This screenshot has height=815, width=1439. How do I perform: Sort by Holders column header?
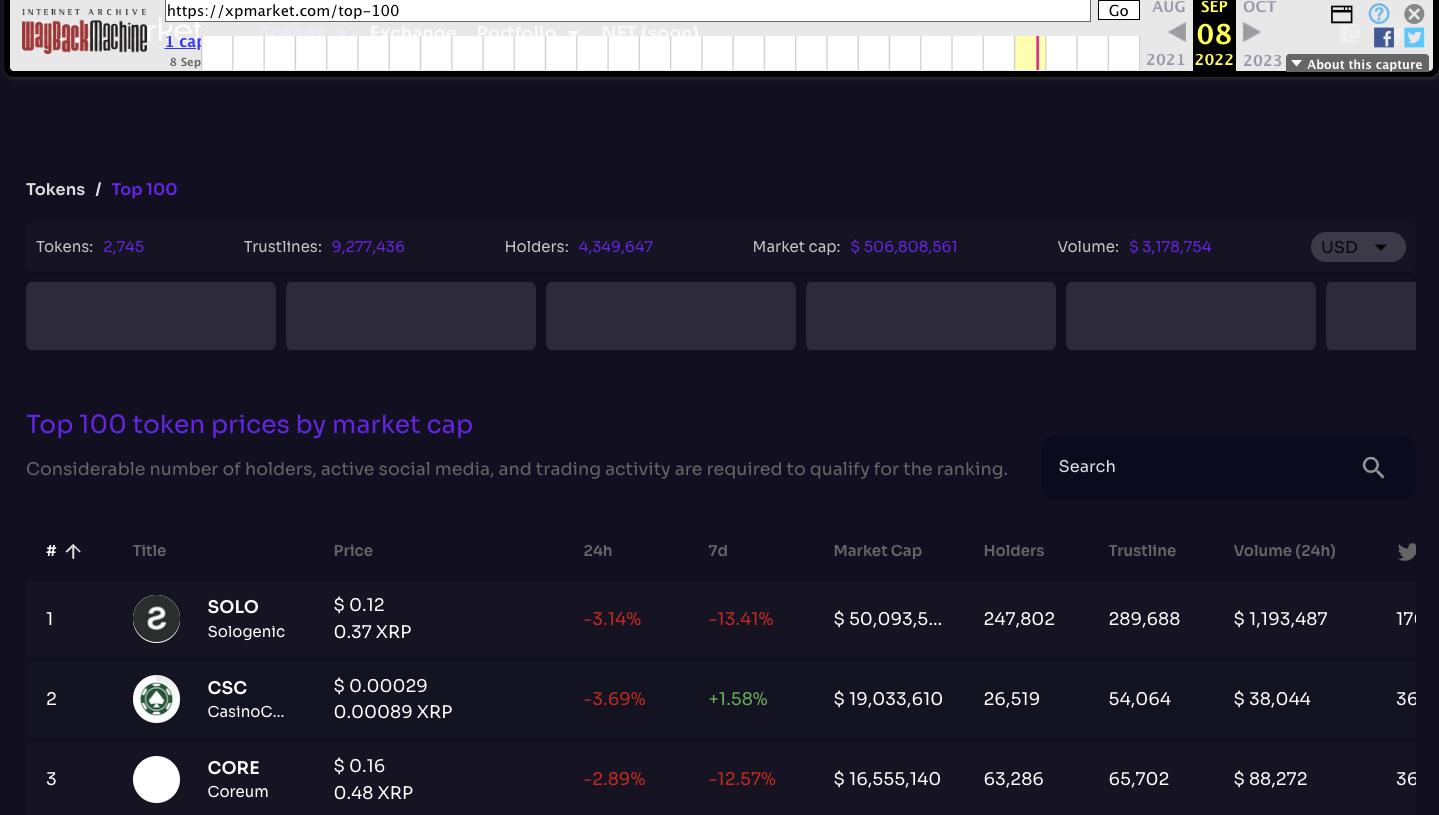pyautogui.click(x=1014, y=551)
